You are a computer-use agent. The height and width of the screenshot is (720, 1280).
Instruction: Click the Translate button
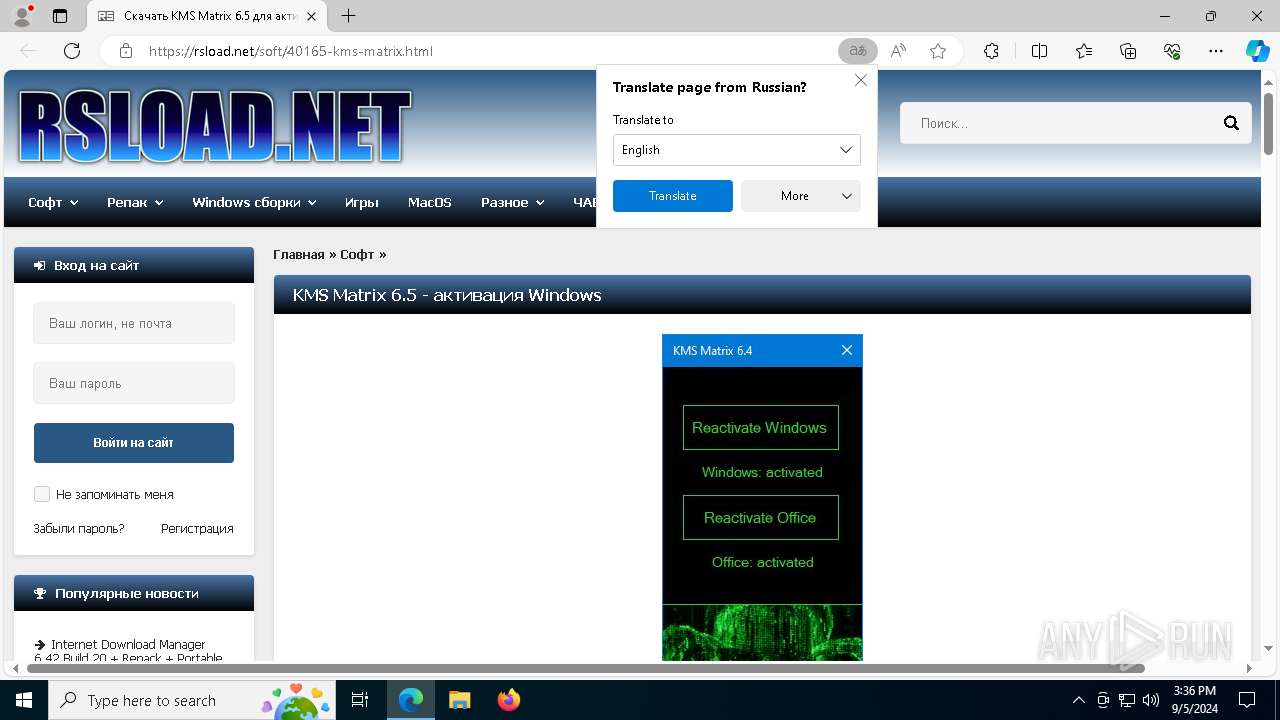673,196
